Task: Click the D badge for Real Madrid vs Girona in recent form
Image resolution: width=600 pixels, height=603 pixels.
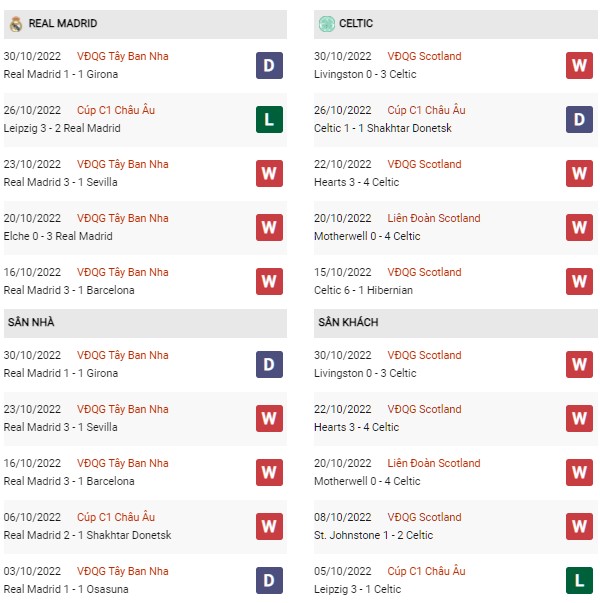Action: point(269,65)
